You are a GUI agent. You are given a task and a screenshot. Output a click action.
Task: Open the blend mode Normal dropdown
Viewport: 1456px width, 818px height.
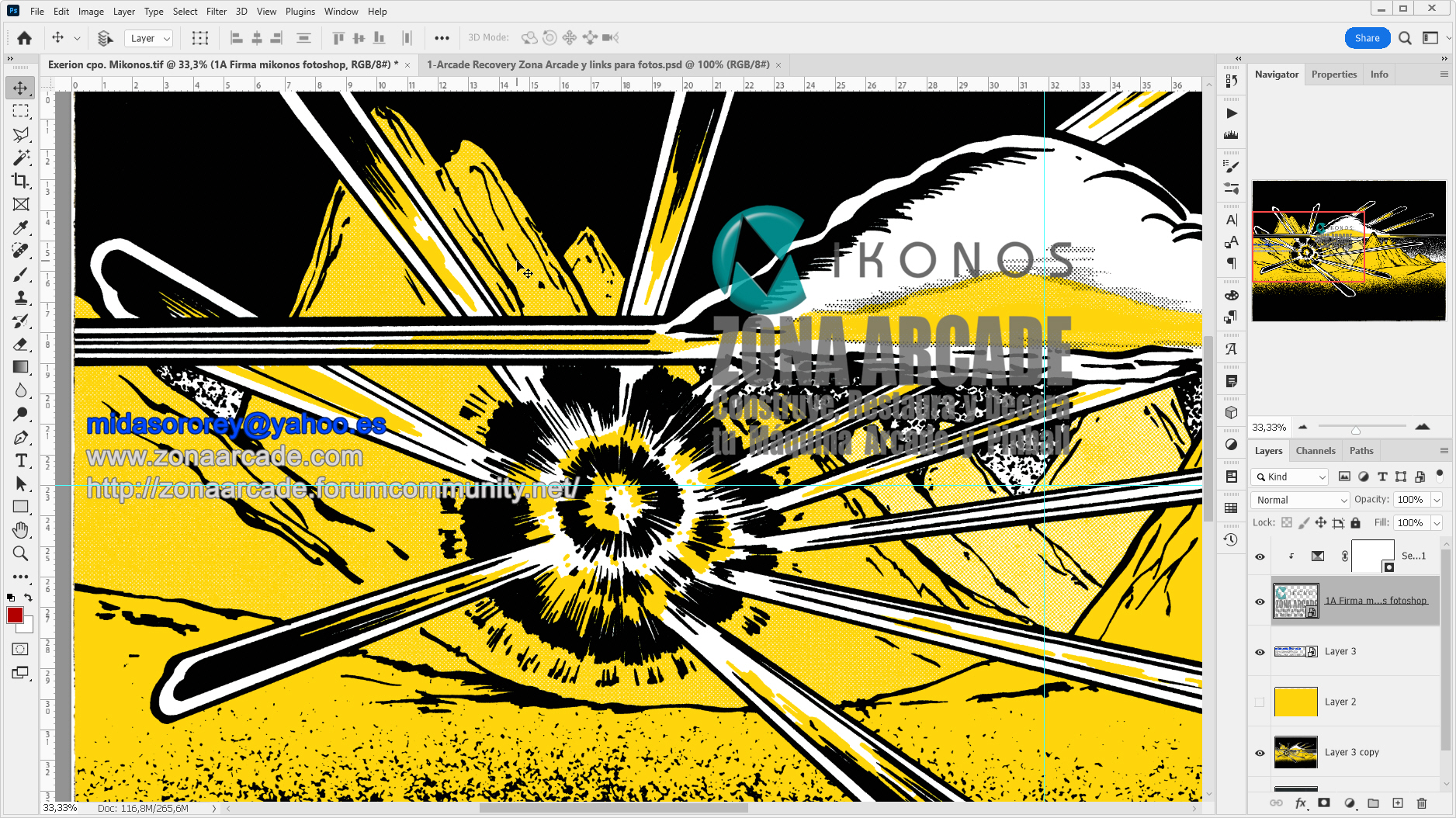[1301, 500]
